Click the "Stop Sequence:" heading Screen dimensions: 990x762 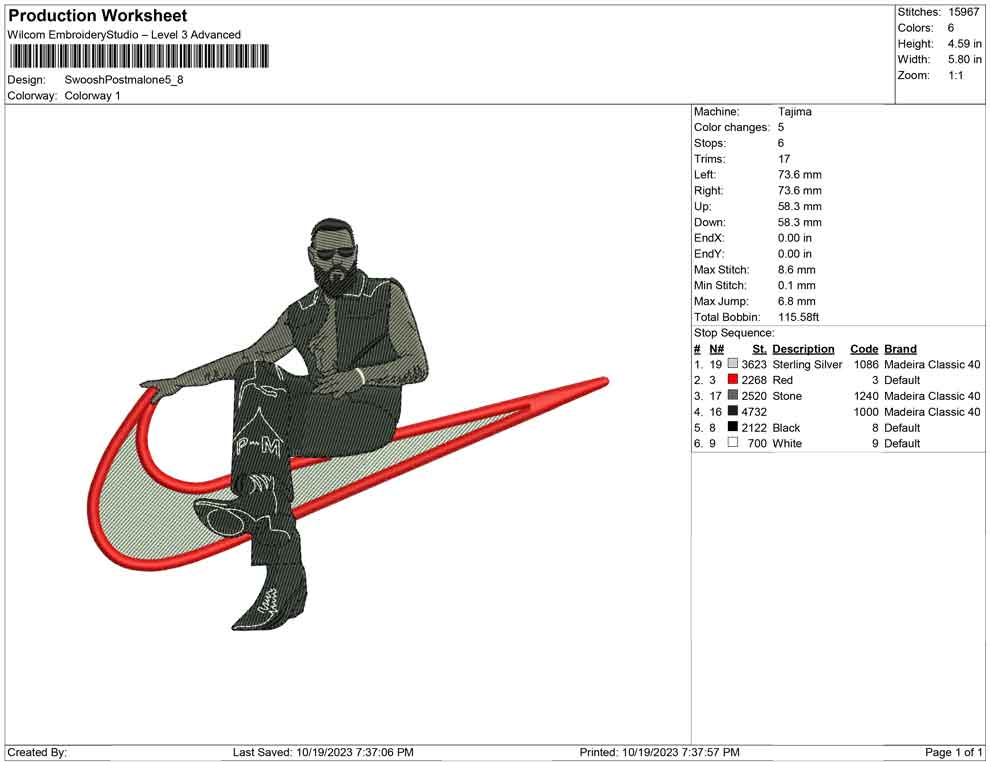coord(734,333)
